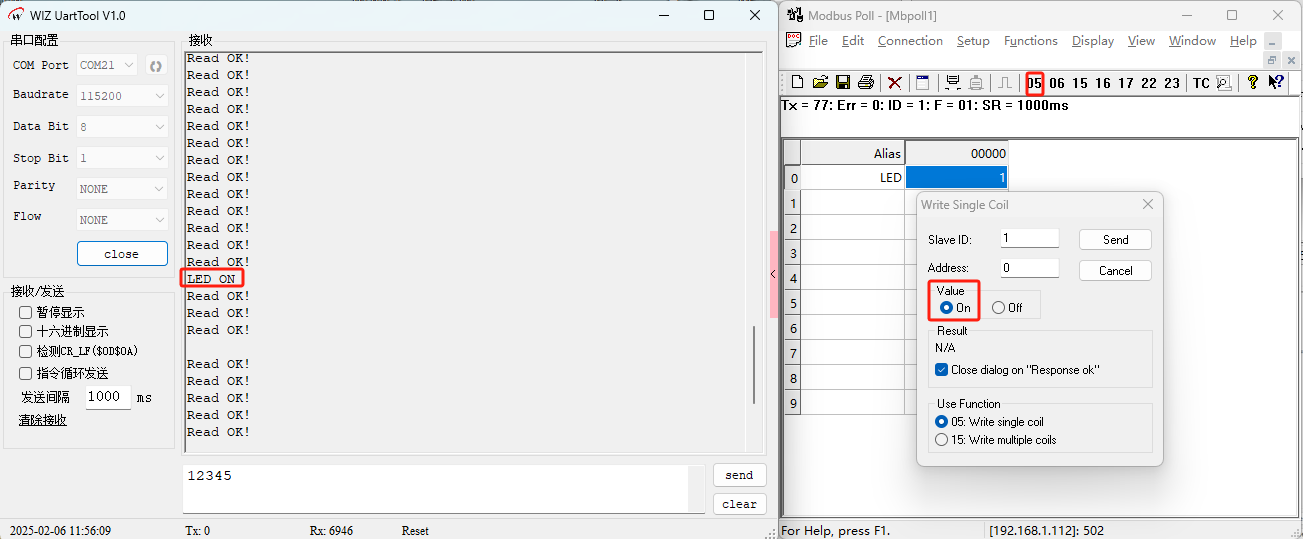Click the Save floppy disk icon

pos(843,83)
